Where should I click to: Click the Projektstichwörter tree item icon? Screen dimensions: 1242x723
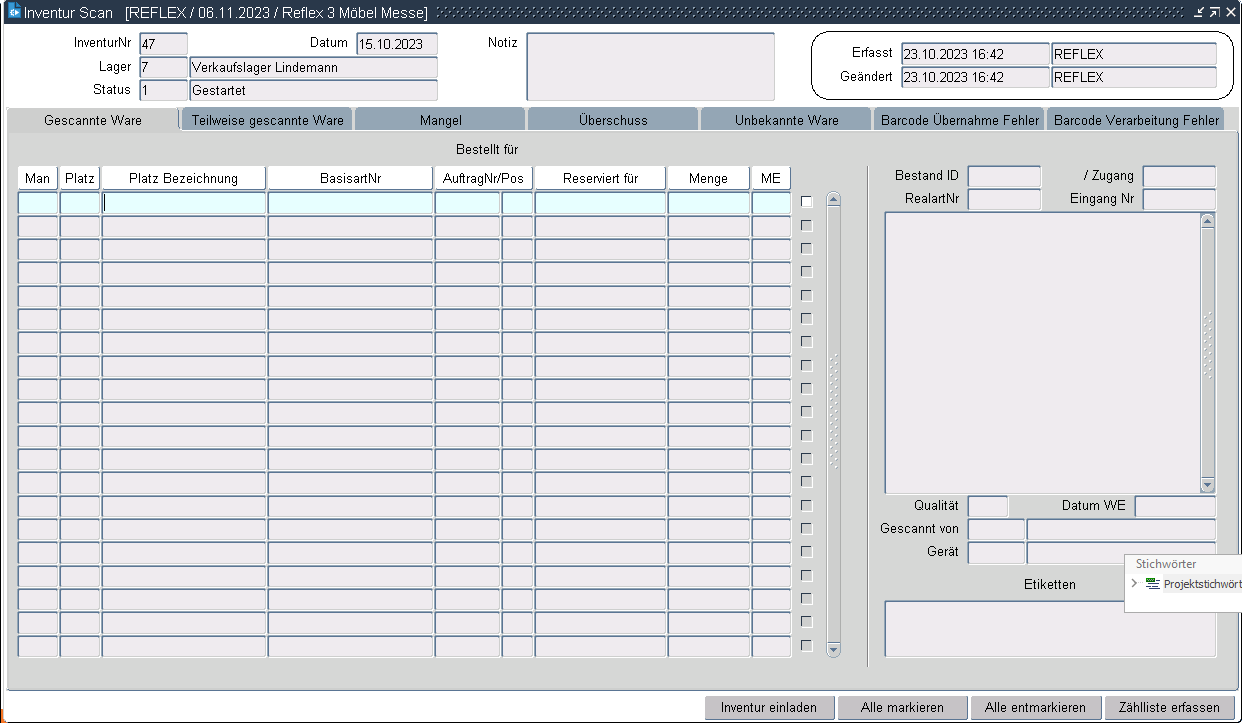[x=1152, y=584]
